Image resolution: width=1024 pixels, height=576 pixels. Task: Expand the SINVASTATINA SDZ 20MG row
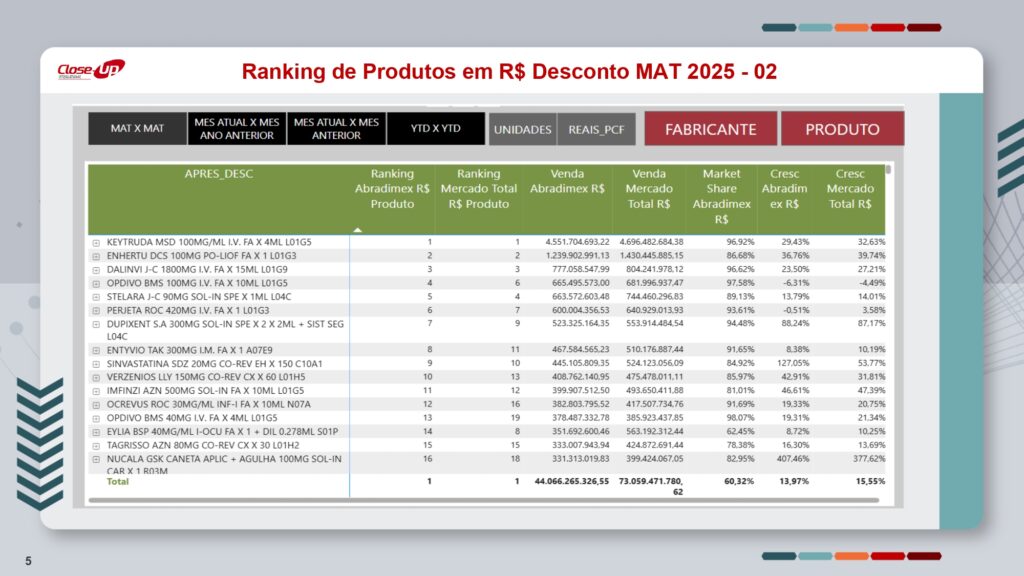tap(96, 364)
